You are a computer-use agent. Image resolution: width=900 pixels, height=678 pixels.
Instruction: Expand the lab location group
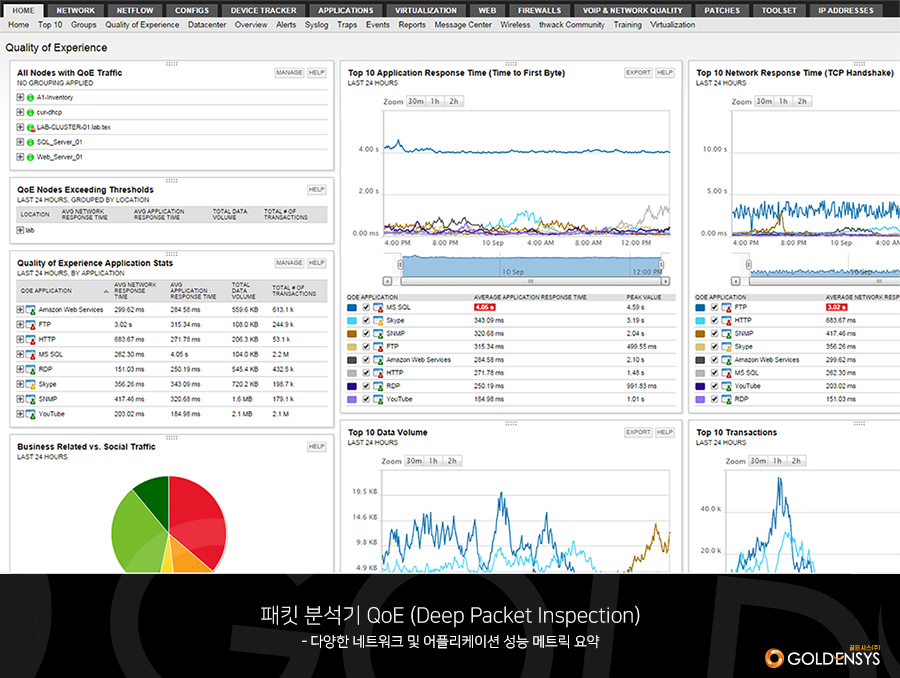click(x=20, y=231)
